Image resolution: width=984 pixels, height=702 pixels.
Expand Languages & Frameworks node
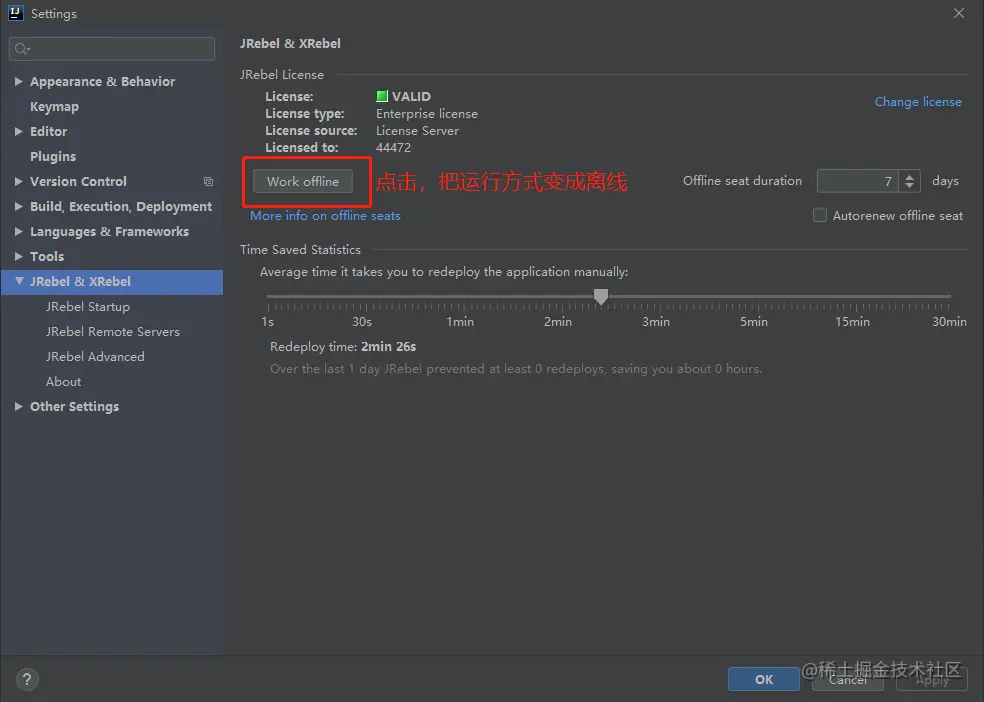point(18,231)
